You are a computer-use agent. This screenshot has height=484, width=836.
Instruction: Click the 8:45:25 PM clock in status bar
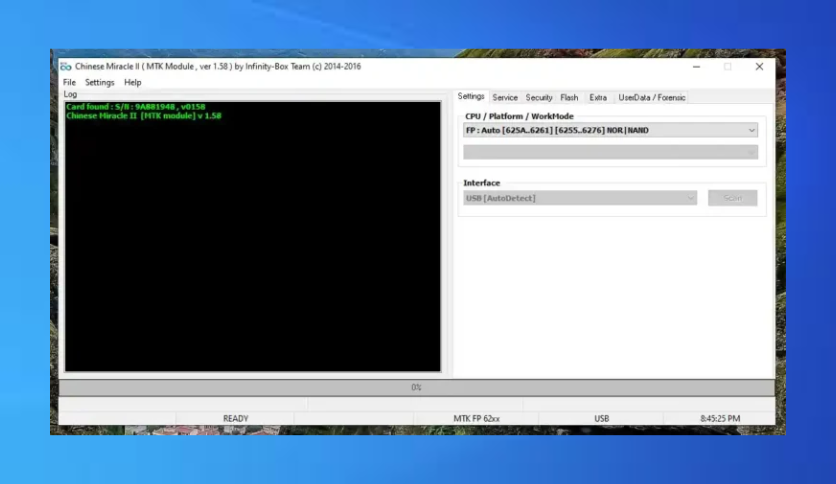tap(720, 418)
